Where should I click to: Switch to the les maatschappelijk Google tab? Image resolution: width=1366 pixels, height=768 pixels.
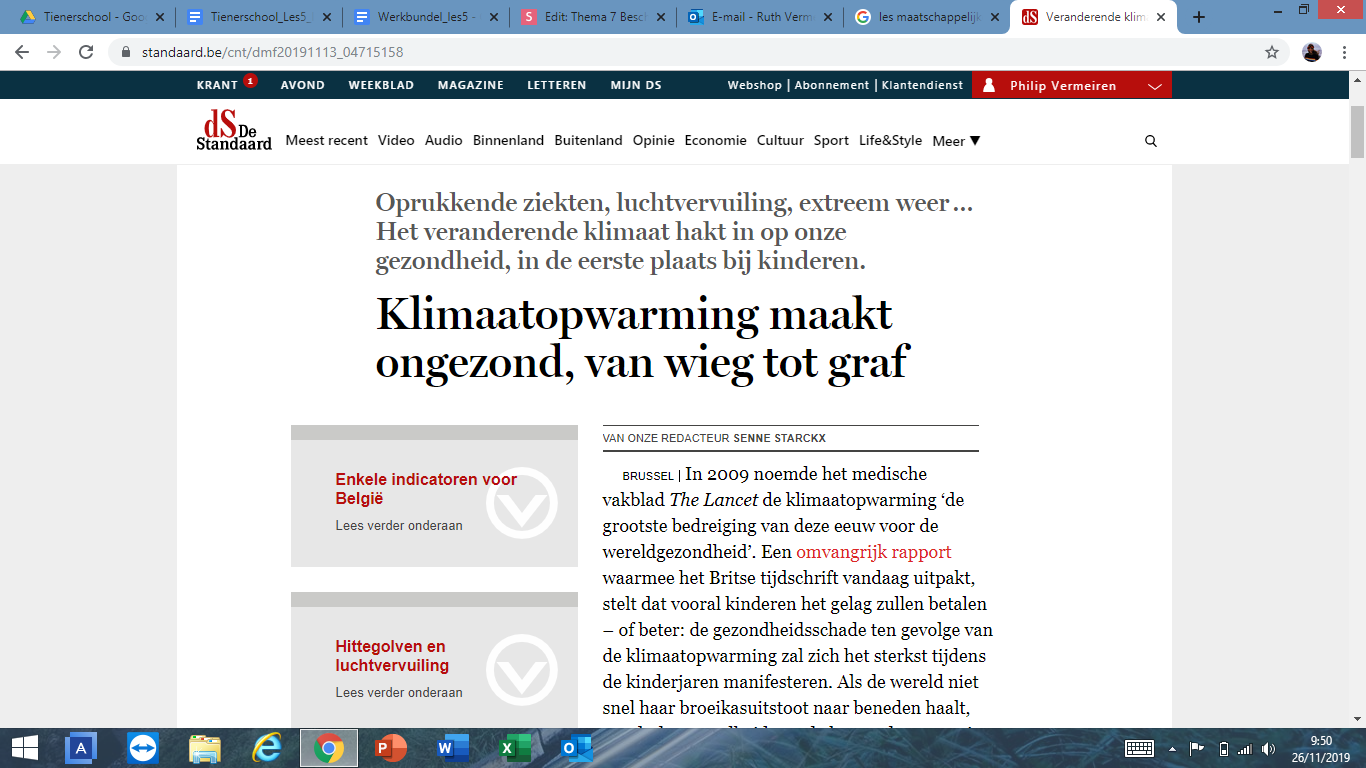pos(926,17)
